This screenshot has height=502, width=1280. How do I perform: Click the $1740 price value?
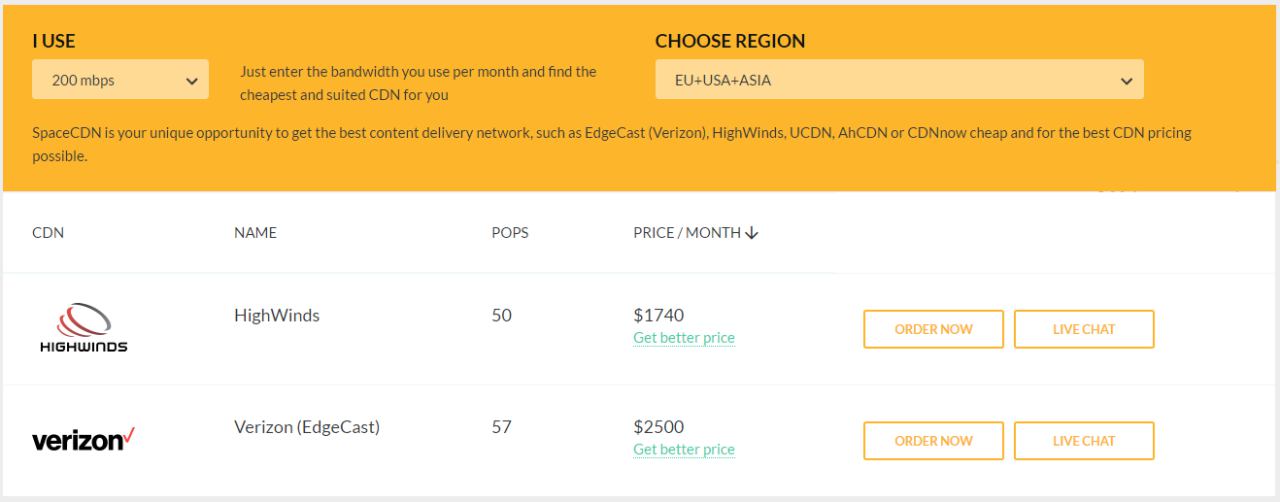click(x=658, y=316)
